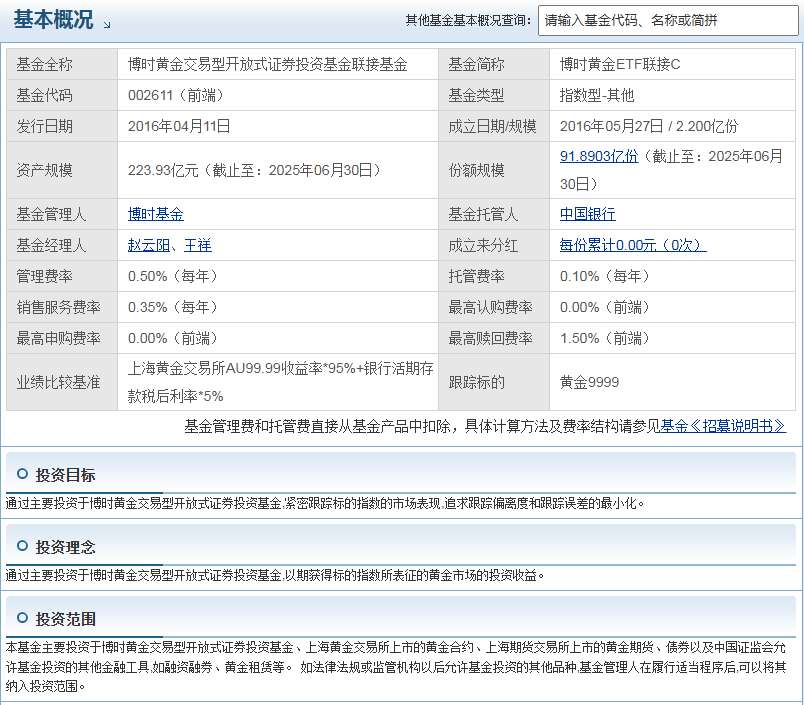Click the 投资理念 section heading
Viewport: 804px width, 705px height.
(x=65, y=547)
